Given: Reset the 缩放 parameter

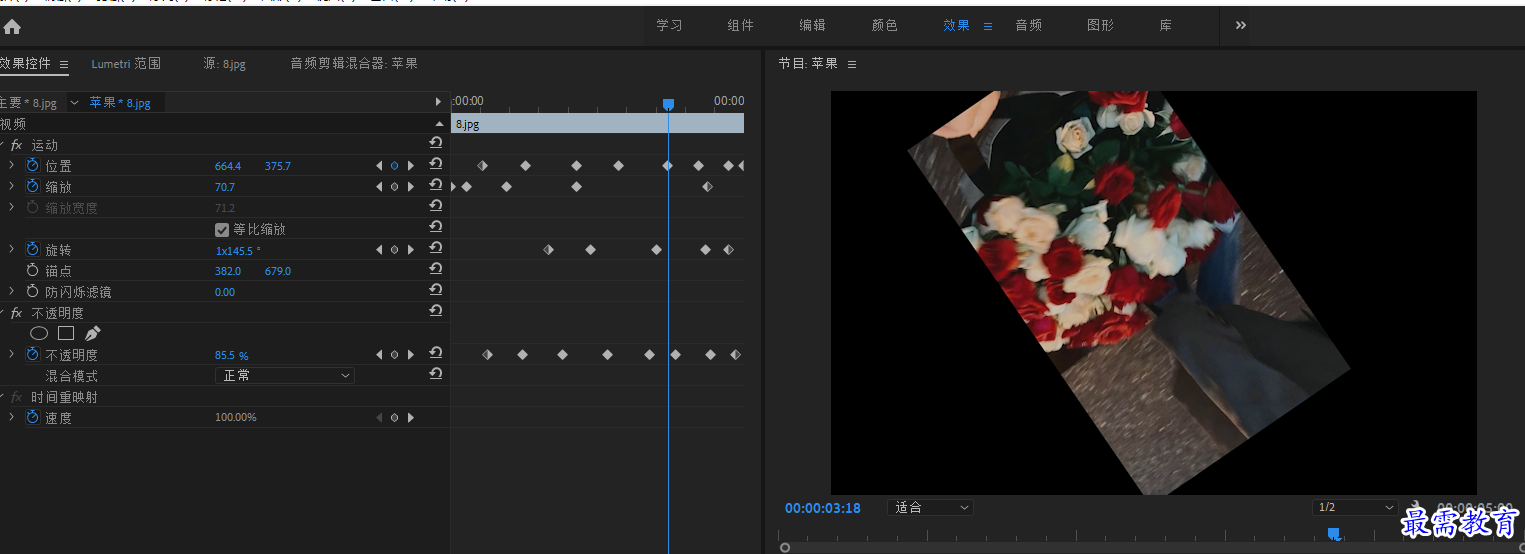Looking at the screenshot, I should [435, 185].
